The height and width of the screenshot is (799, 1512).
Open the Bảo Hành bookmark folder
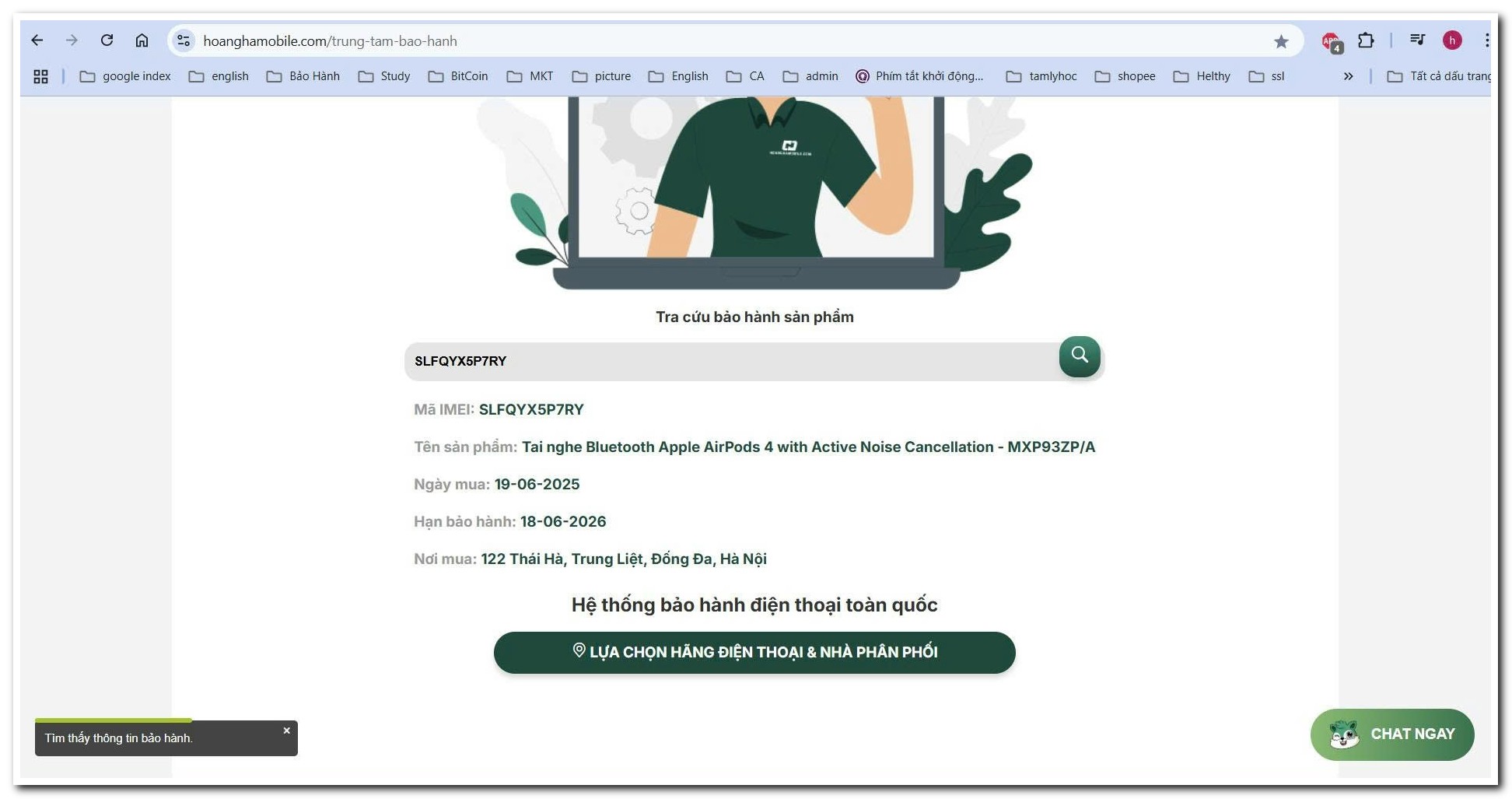303,76
